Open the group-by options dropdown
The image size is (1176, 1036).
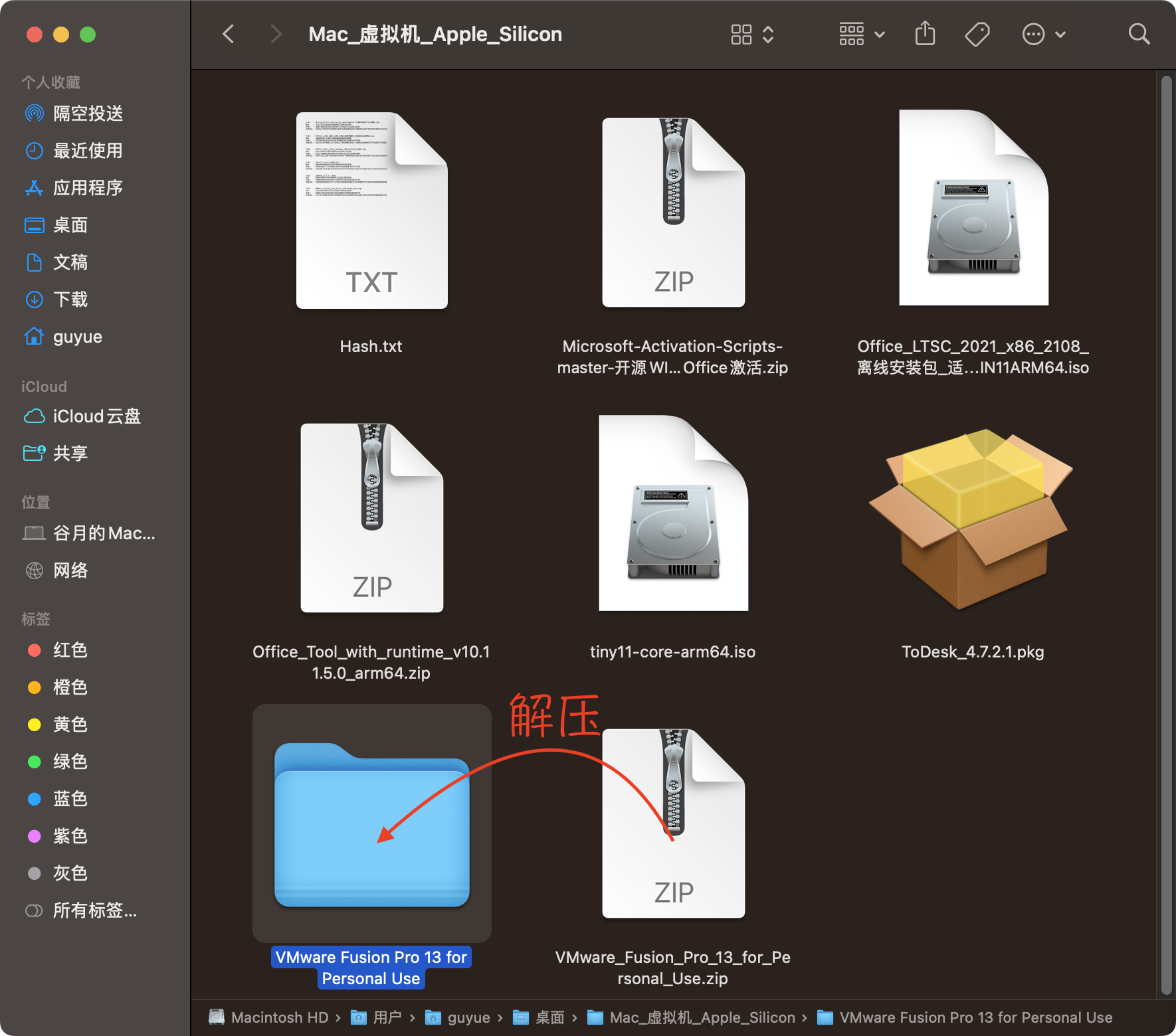click(x=862, y=34)
